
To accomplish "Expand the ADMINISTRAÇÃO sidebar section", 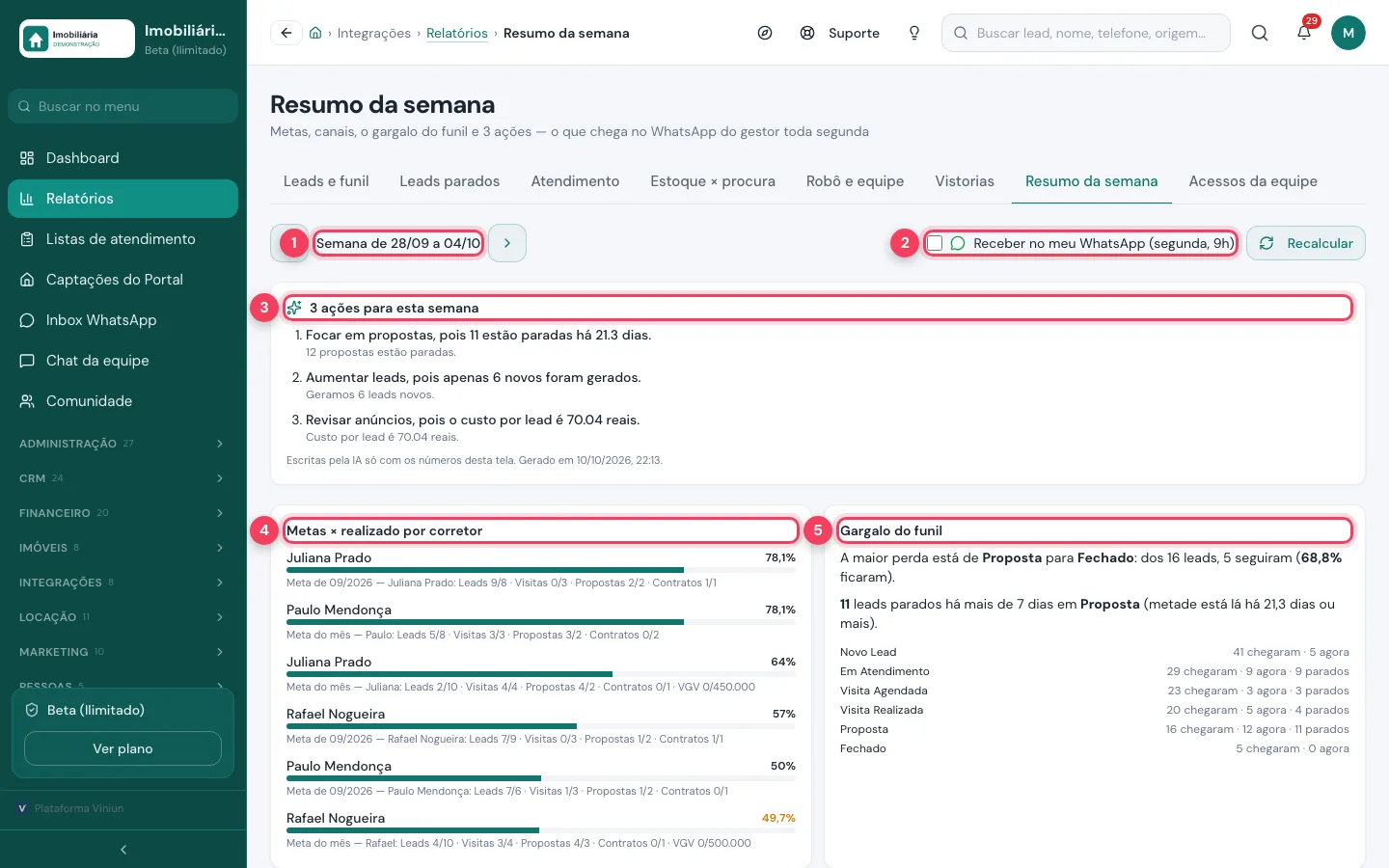I will pyautogui.click(x=123, y=444).
